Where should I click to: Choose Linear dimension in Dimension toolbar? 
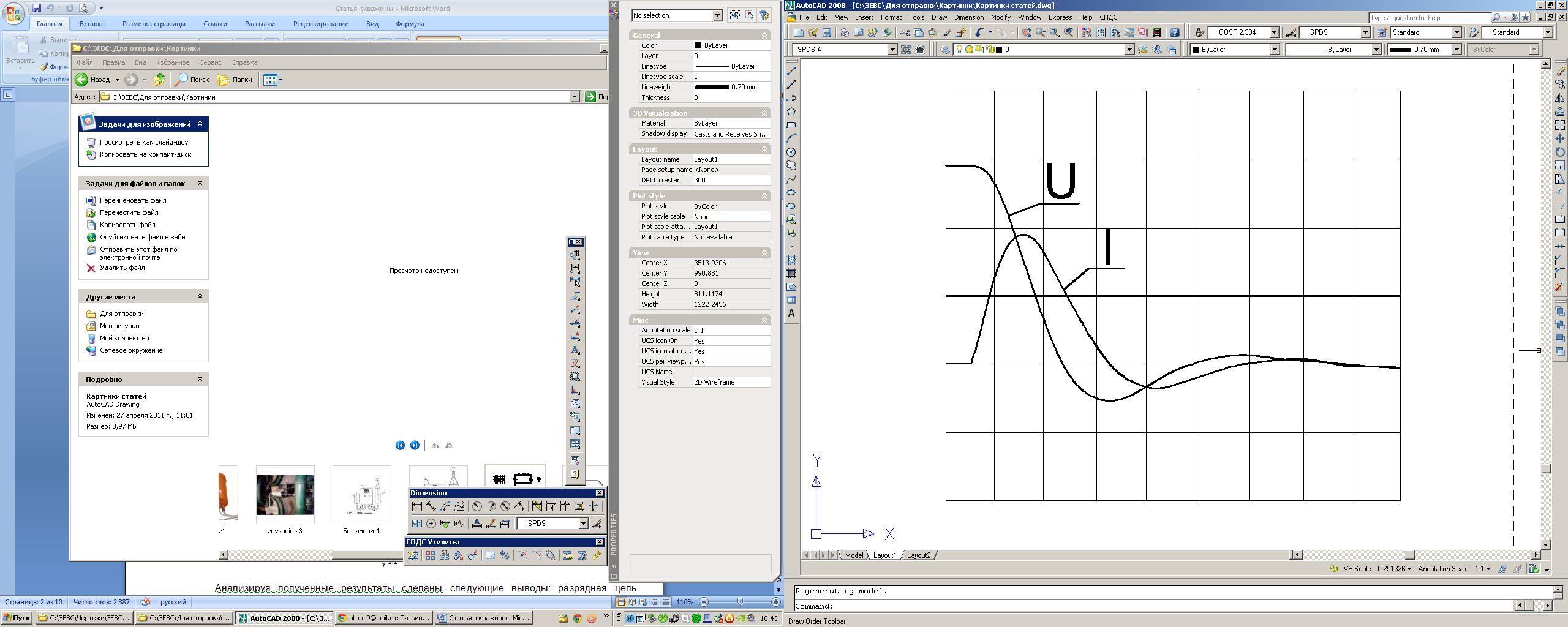[x=417, y=507]
